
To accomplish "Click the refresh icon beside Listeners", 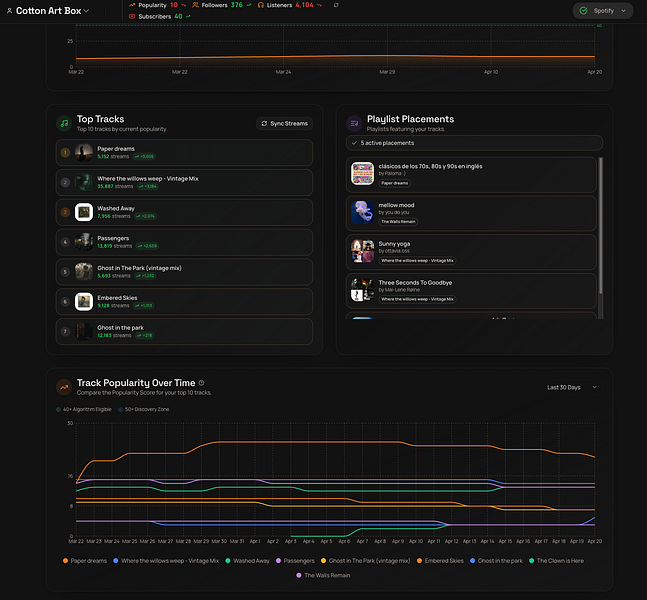I will coord(336,5).
